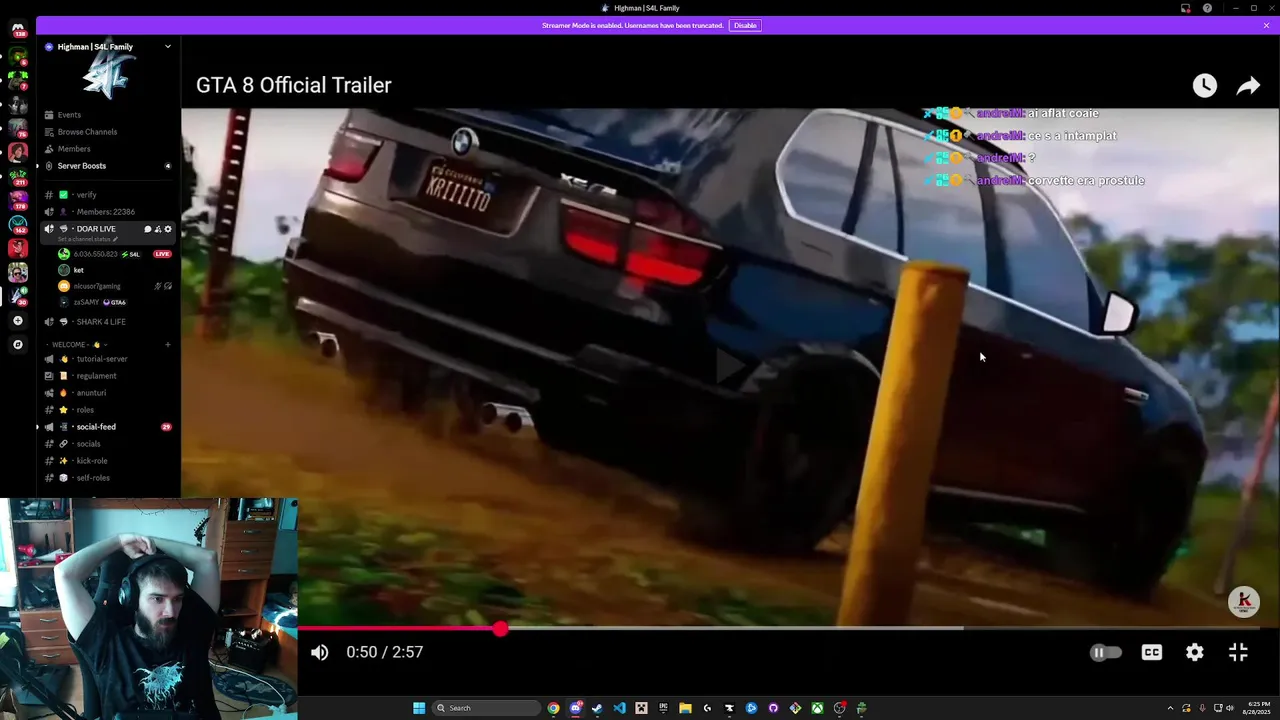
Task: Set a channel status link
Action: tap(87, 240)
